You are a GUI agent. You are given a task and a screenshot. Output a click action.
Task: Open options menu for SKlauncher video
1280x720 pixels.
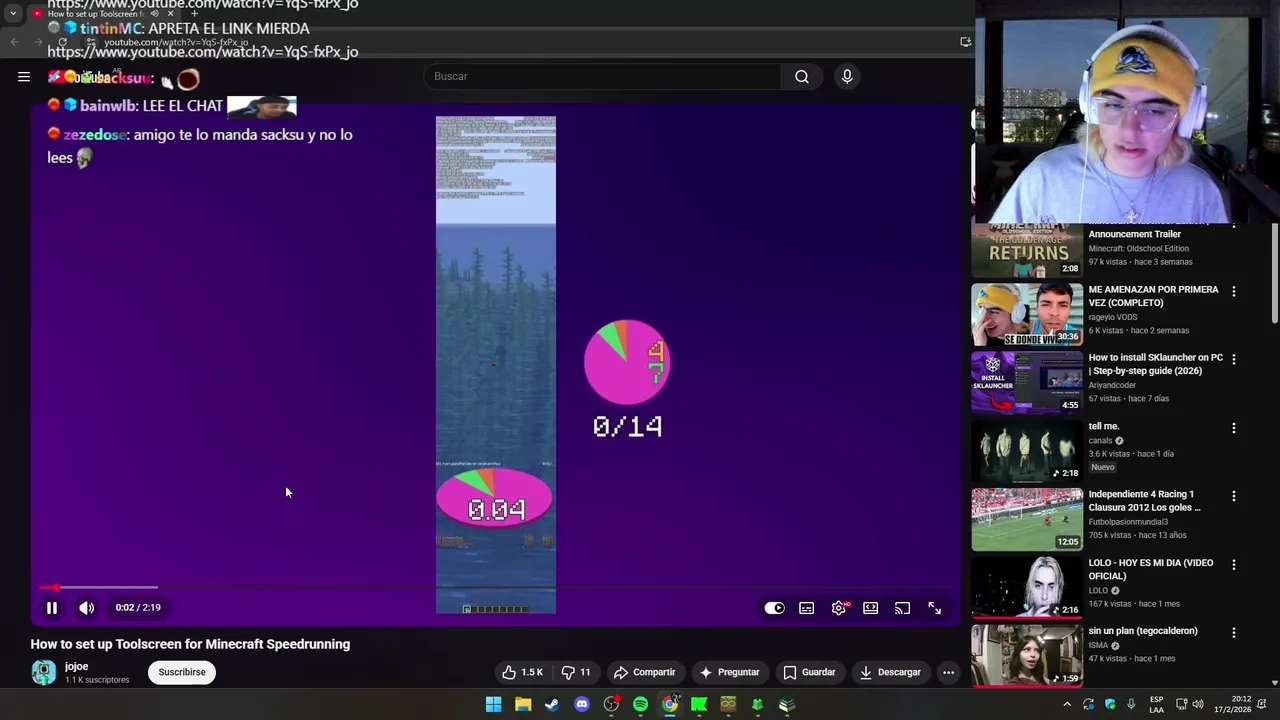tap(1233, 359)
